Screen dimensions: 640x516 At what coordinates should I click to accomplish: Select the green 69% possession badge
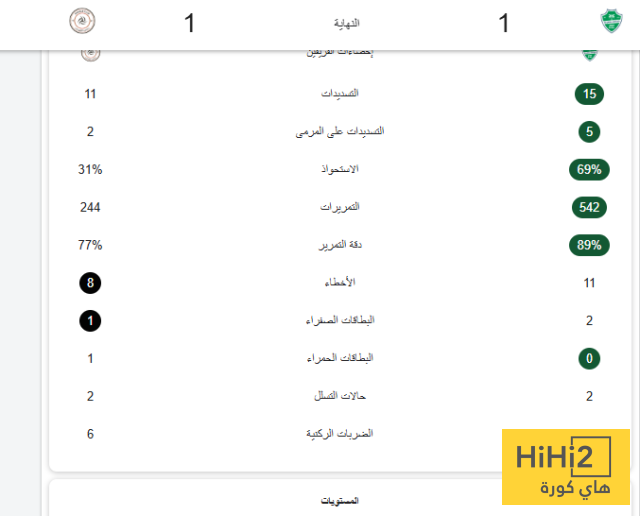click(589, 170)
